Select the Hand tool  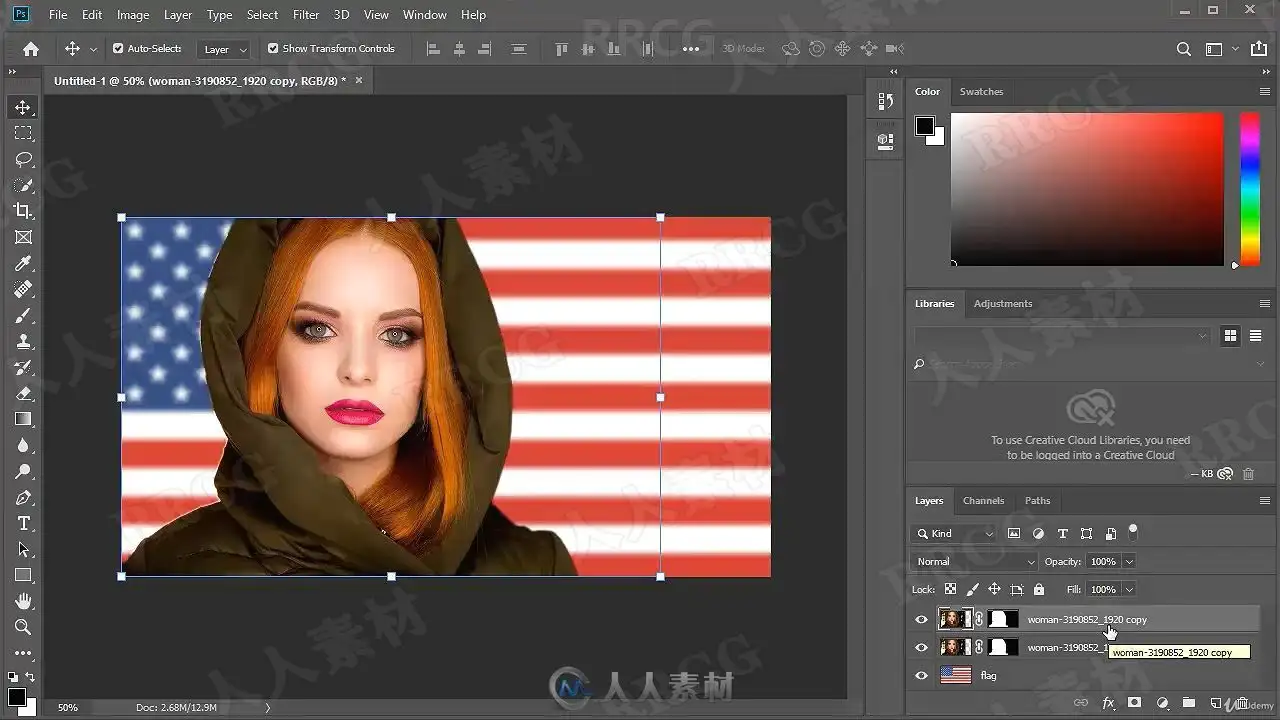click(23, 601)
